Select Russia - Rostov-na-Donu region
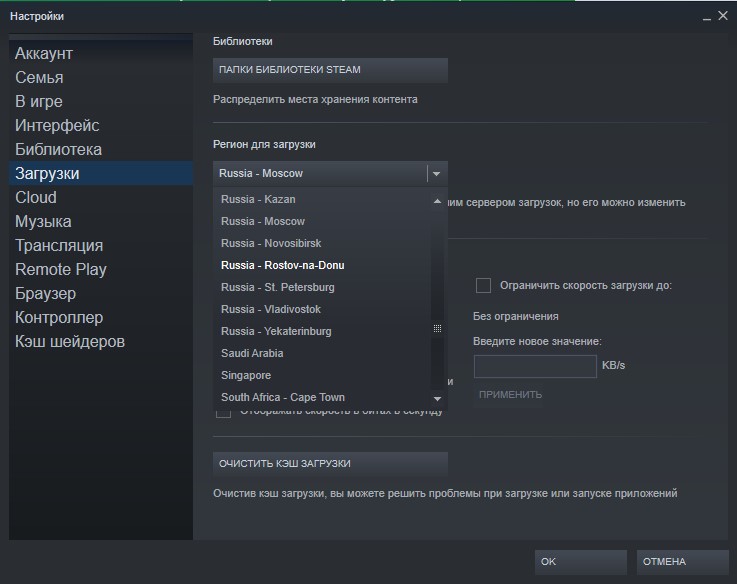The height and width of the screenshot is (584, 737). 322,265
